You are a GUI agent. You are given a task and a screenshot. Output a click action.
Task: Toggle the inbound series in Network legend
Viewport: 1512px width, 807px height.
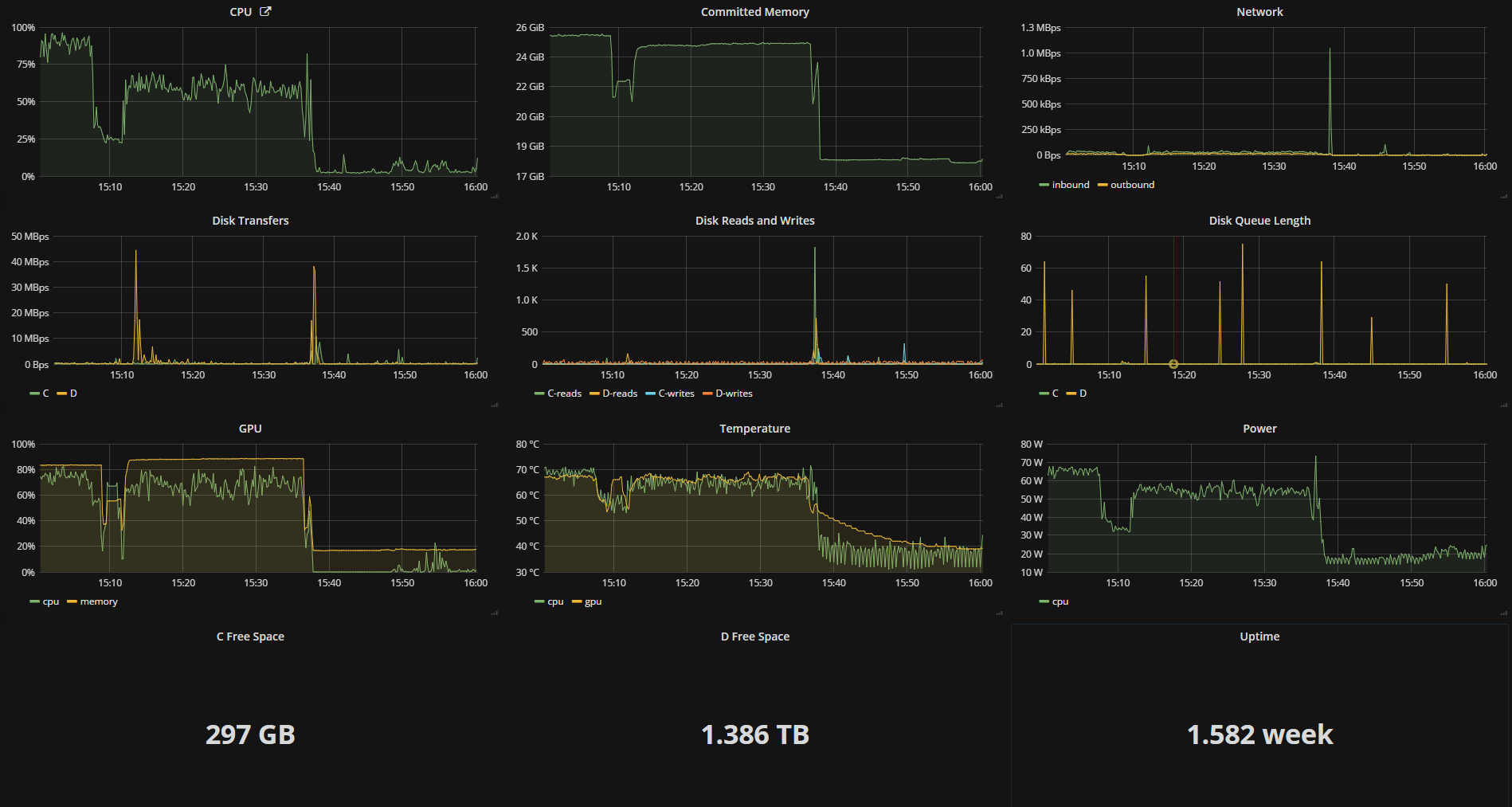1070,185
